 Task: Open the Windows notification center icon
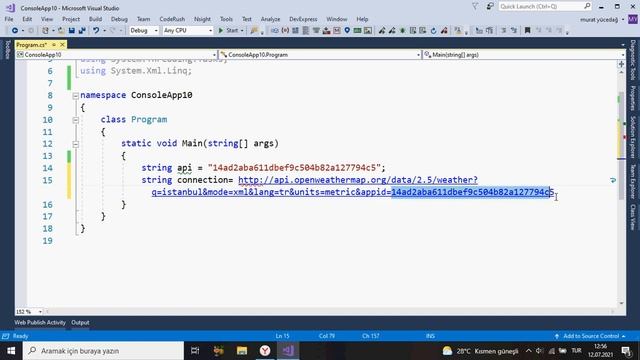pyautogui.click(x=626, y=351)
